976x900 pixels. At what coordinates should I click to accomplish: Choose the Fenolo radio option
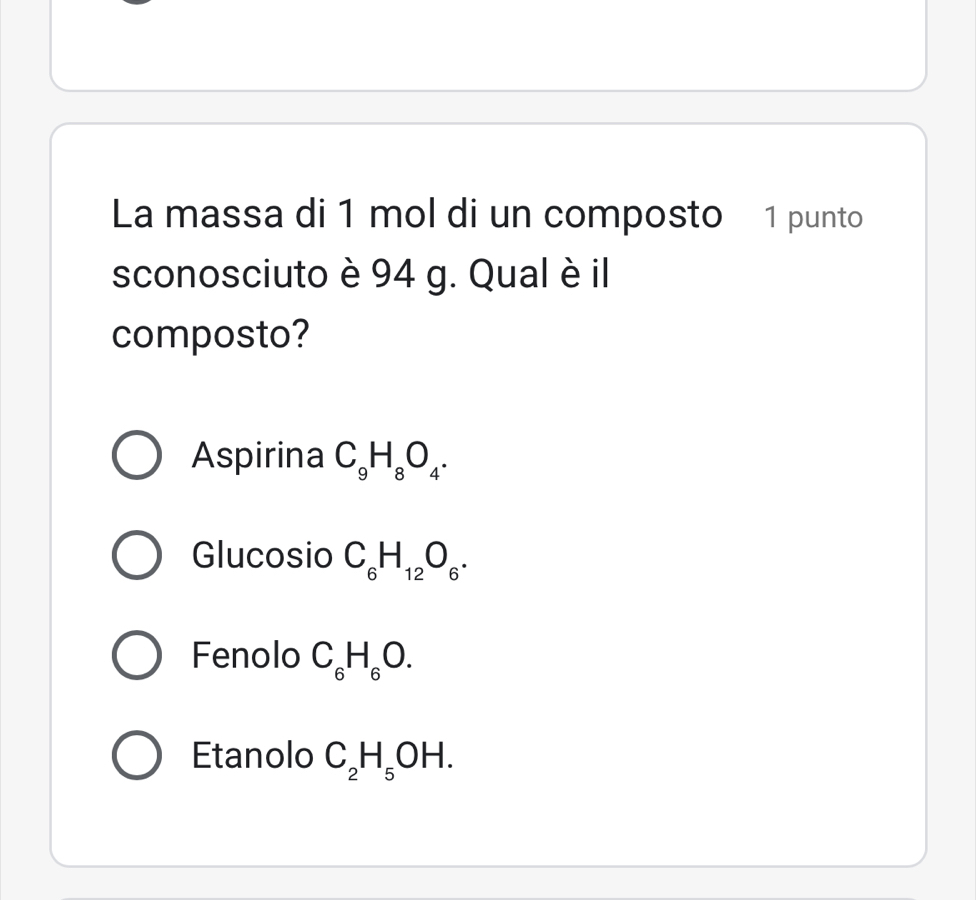coord(136,656)
